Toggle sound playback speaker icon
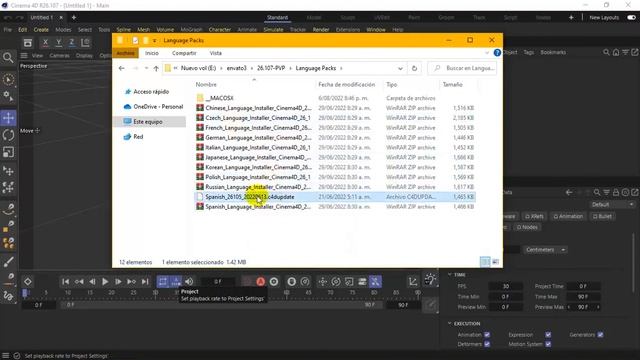This screenshot has width=640, height=360. pyautogui.click(x=189, y=282)
